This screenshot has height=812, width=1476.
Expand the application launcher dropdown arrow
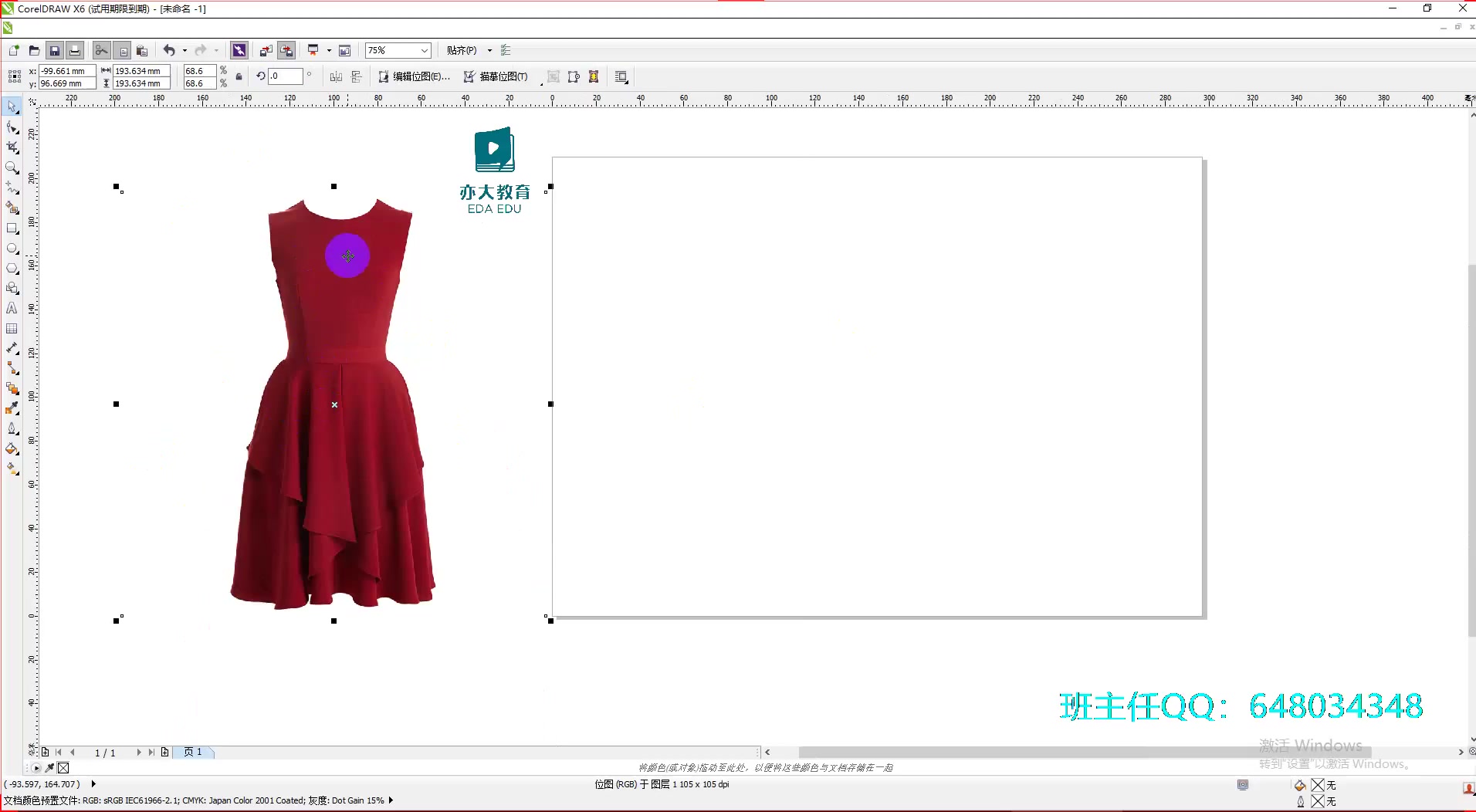tap(330, 50)
